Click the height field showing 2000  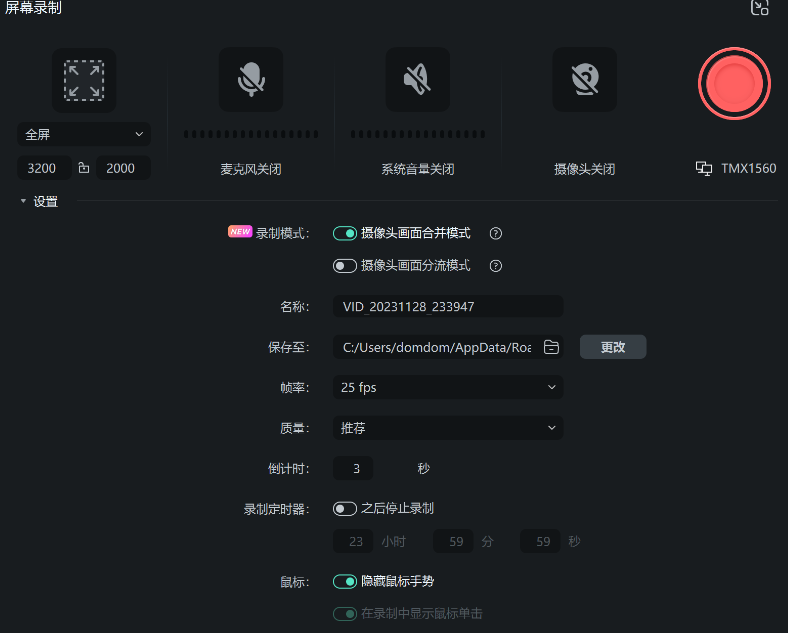click(123, 168)
